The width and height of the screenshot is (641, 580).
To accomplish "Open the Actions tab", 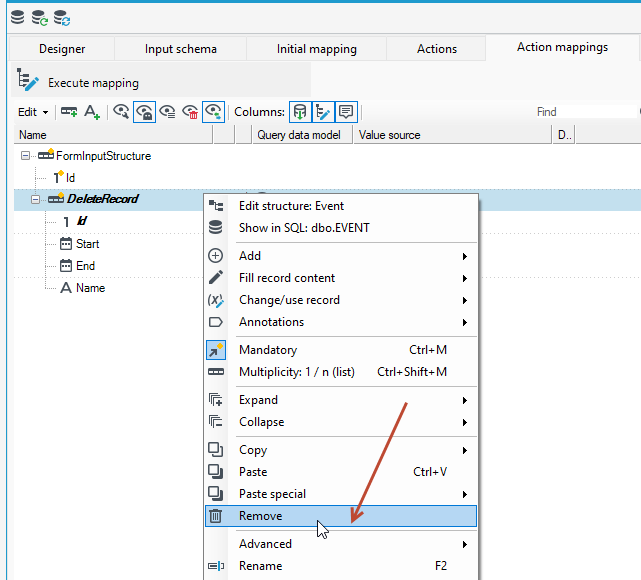I will point(437,49).
